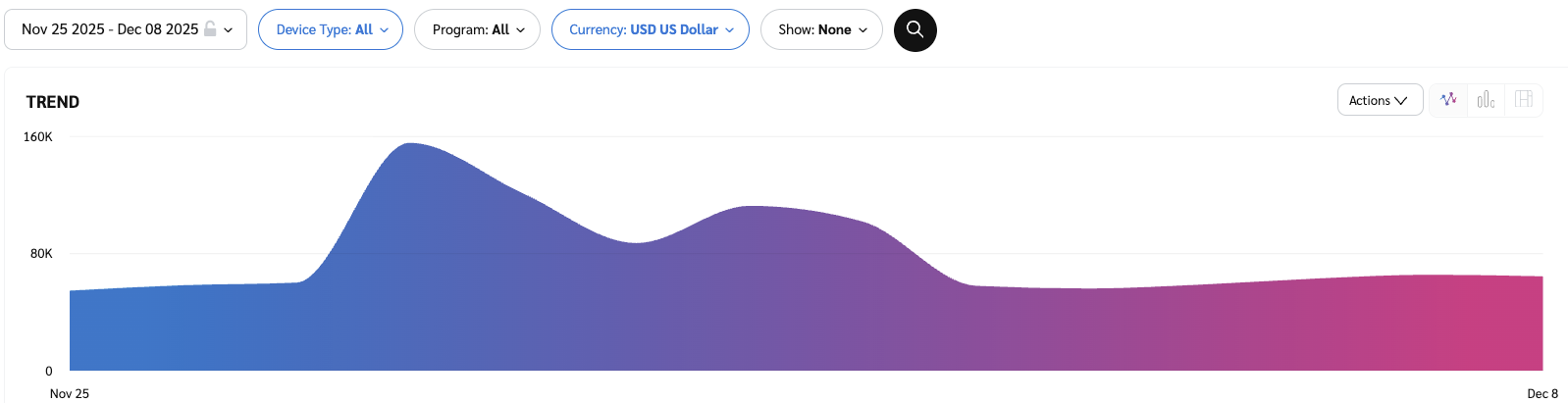1568x403 pixels.
Task: Click the 0 y-axis label
Action: [49, 372]
